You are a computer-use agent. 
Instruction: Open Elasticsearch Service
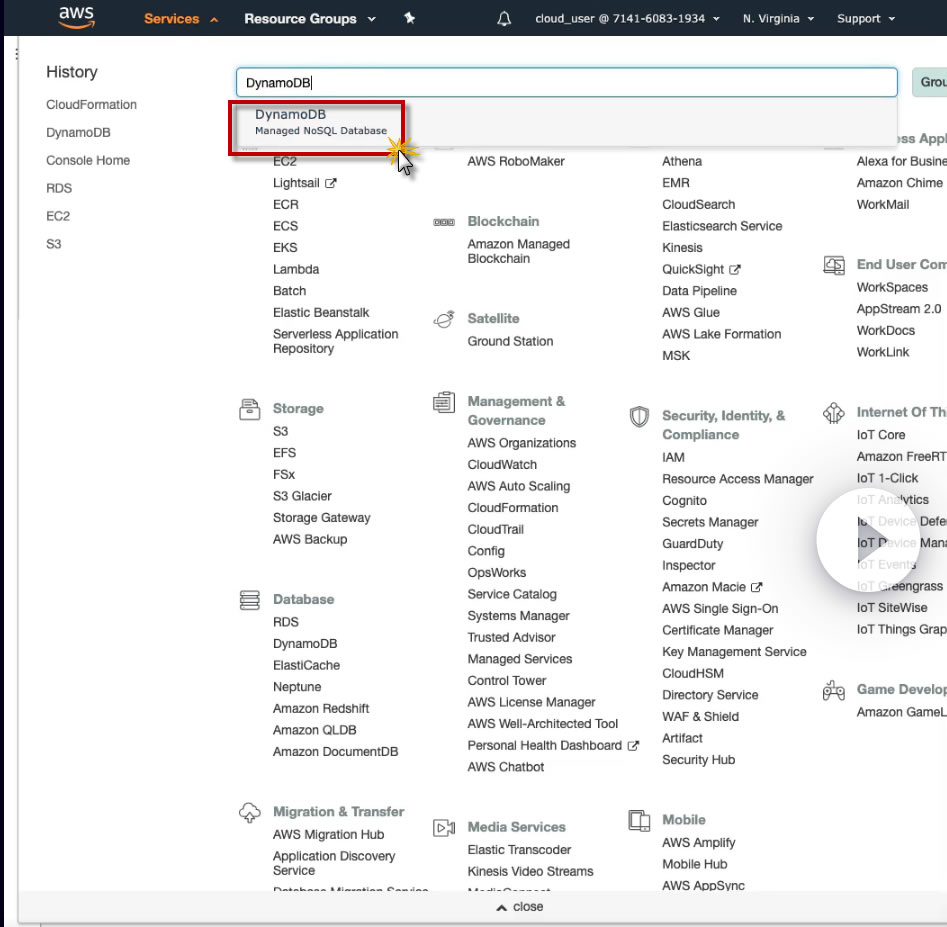click(x=722, y=226)
